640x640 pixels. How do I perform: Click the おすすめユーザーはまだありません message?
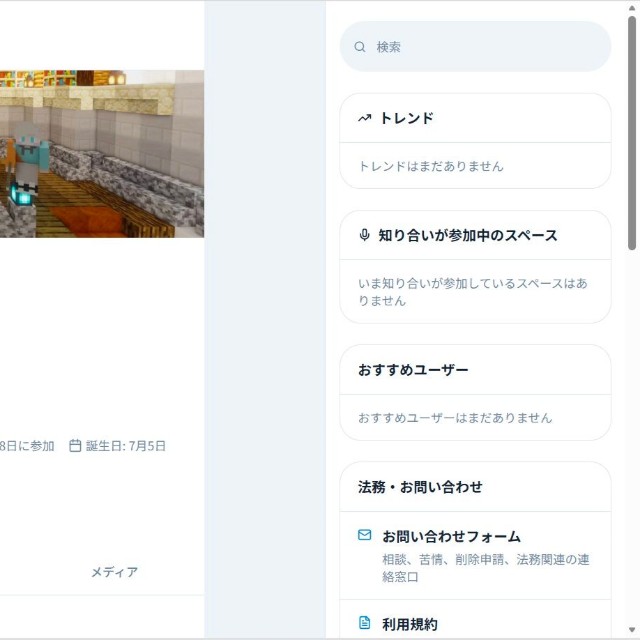click(x=455, y=418)
